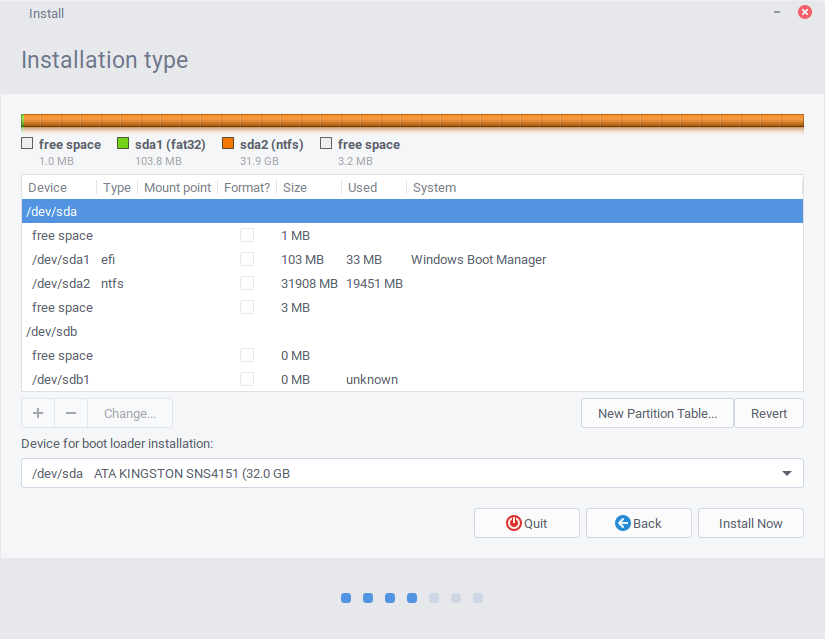Select the /dev/sda2 ntfs partition row
The height and width of the screenshot is (639, 825).
[412, 283]
